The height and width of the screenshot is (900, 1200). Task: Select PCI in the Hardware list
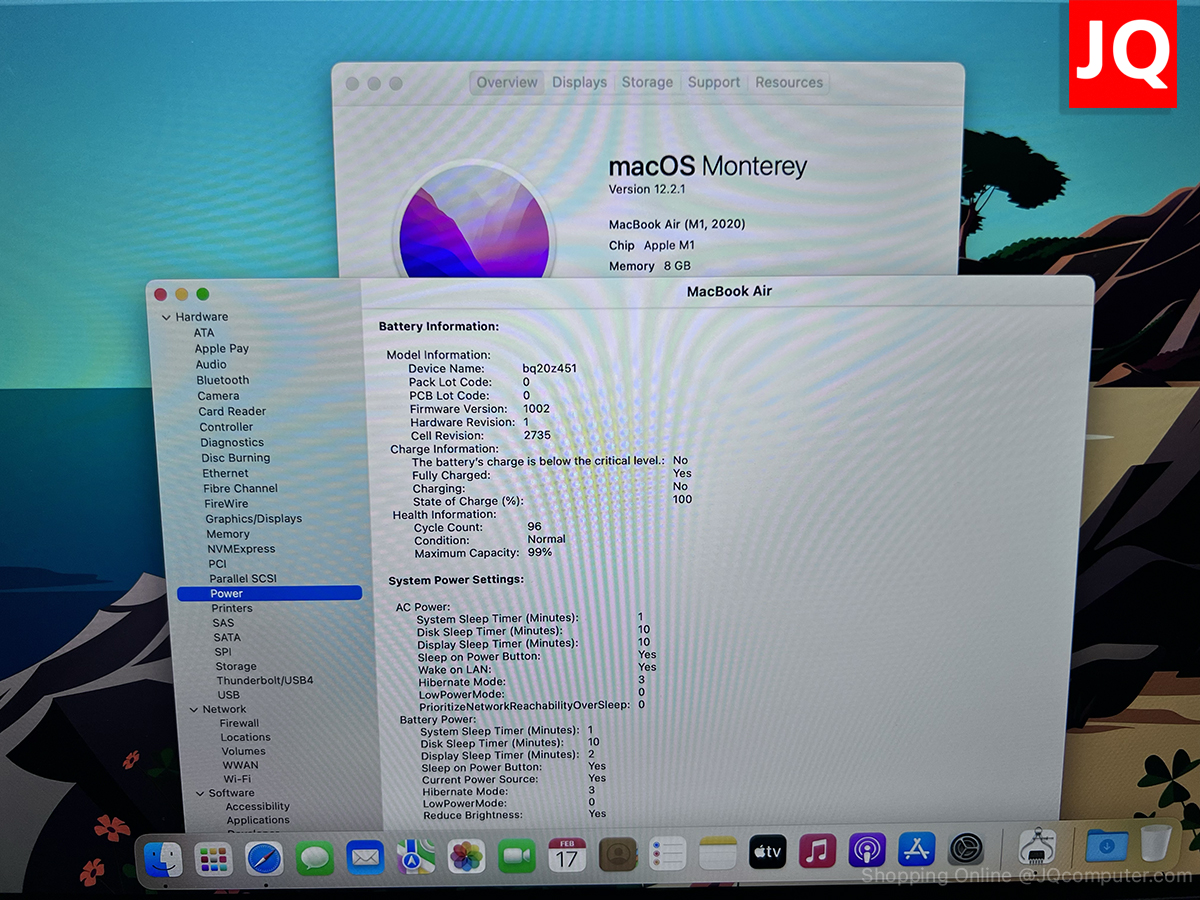coord(218,564)
